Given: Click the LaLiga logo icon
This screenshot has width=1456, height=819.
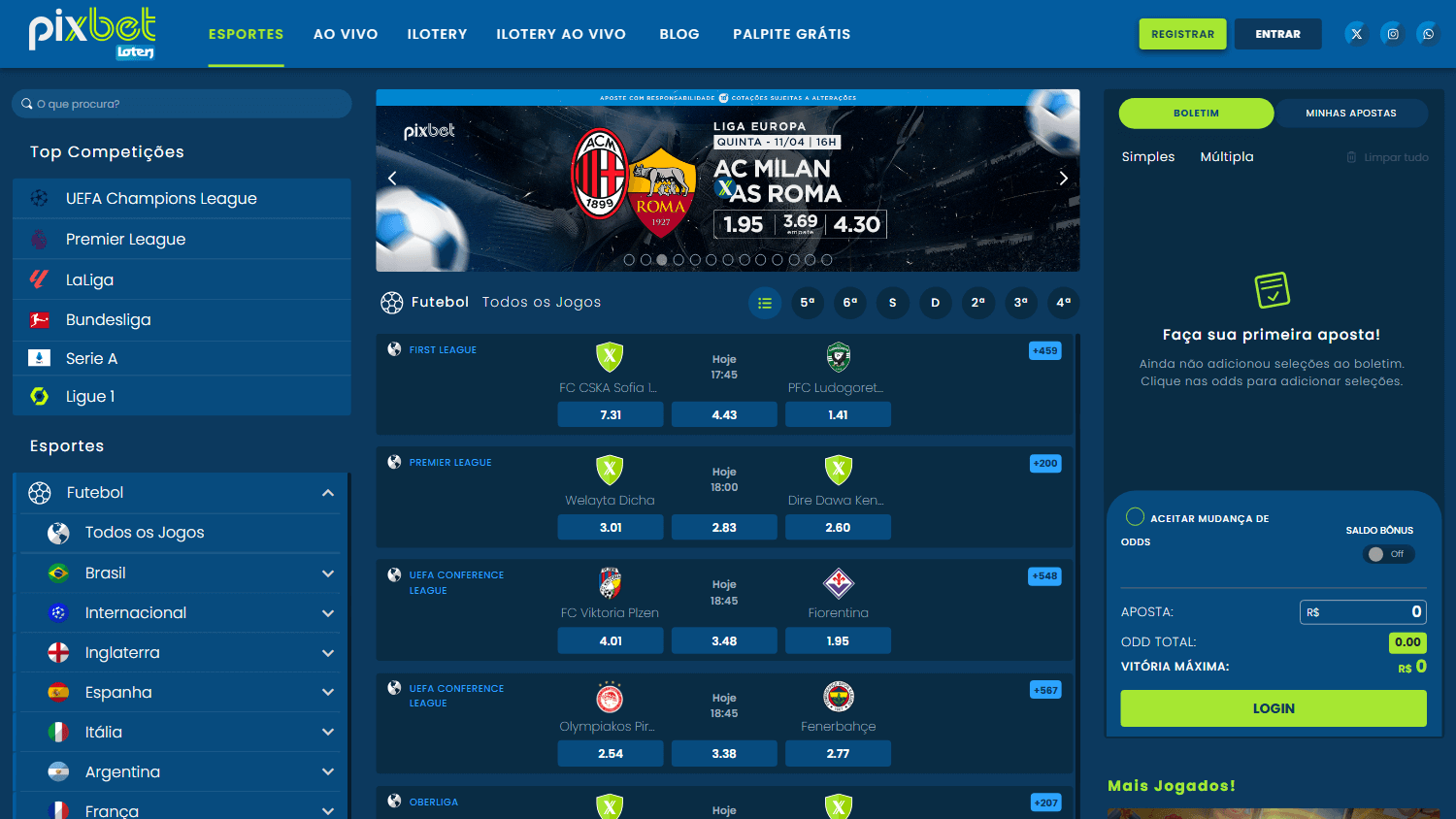Looking at the screenshot, I should point(39,279).
